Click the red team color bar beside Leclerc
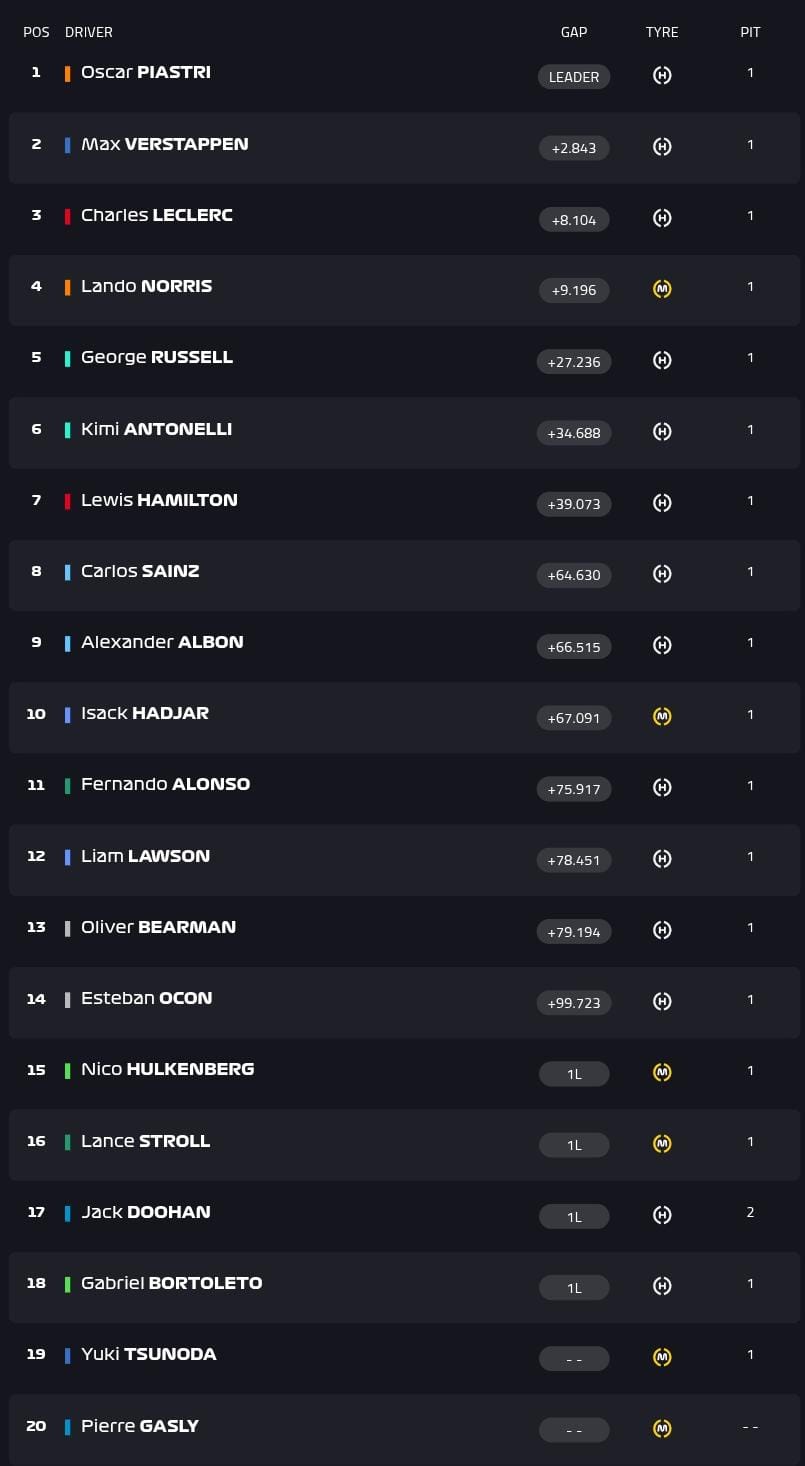The image size is (805, 1466). [x=68, y=216]
